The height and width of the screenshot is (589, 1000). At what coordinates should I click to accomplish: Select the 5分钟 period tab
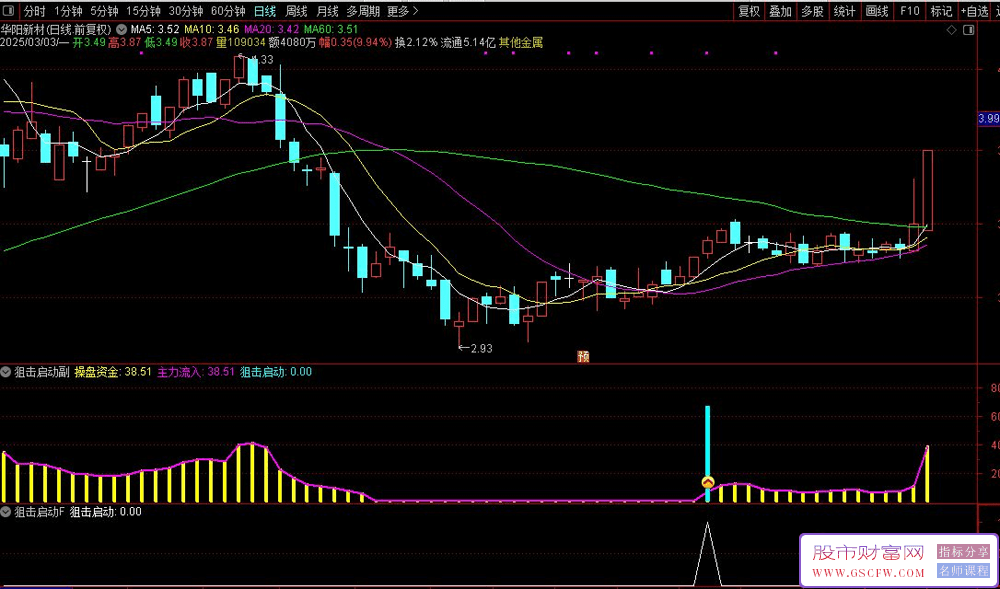104,11
